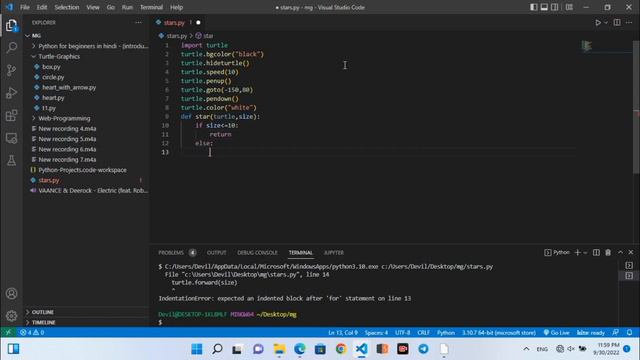Screen dimensions: 640x360
Task: Switch to the Output panel tab
Action: point(216,253)
